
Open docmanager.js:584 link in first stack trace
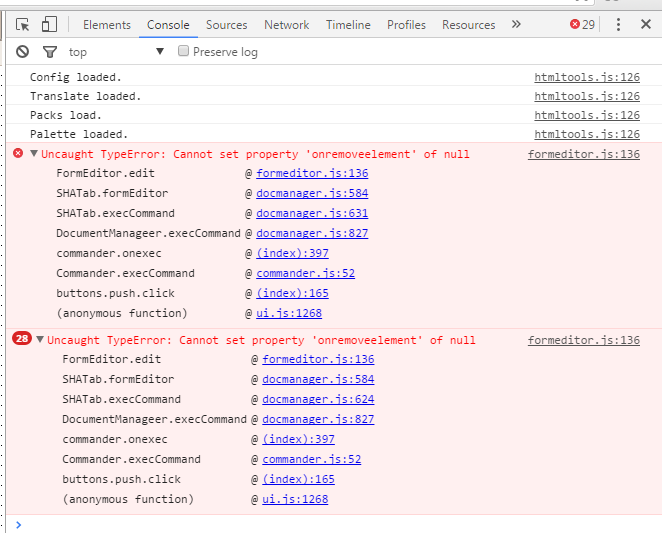pyautogui.click(x=312, y=193)
